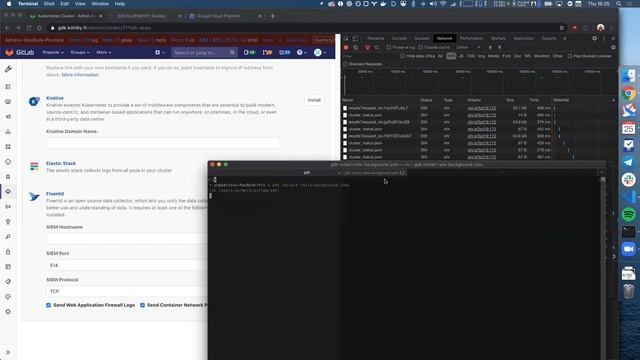Open the Online throttling dropdown in DevTools

(x=468, y=47)
